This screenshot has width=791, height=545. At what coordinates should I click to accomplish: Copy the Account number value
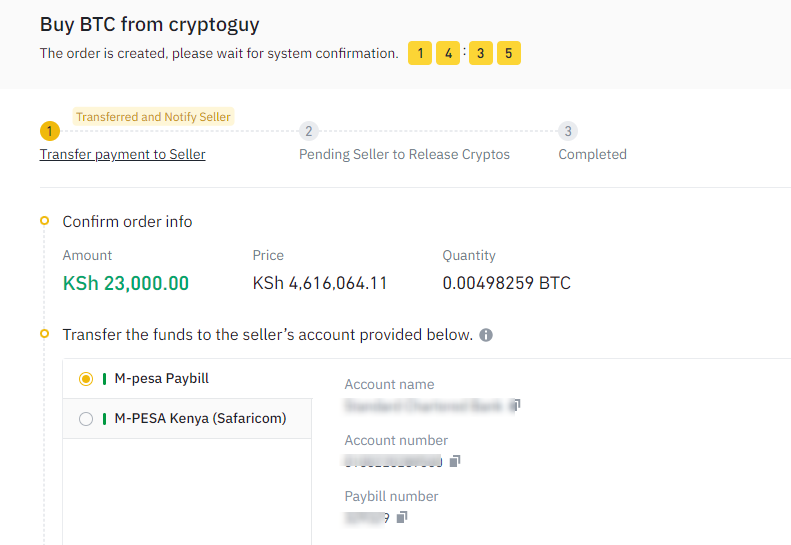click(x=454, y=461)
